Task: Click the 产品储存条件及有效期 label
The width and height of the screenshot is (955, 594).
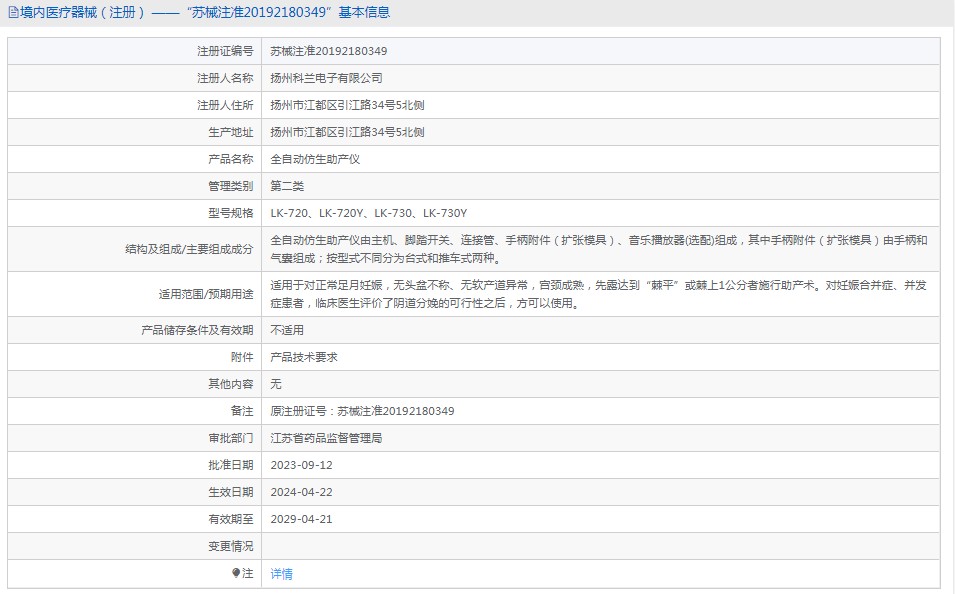Action: pyautogui.click(x=197, y=330)
